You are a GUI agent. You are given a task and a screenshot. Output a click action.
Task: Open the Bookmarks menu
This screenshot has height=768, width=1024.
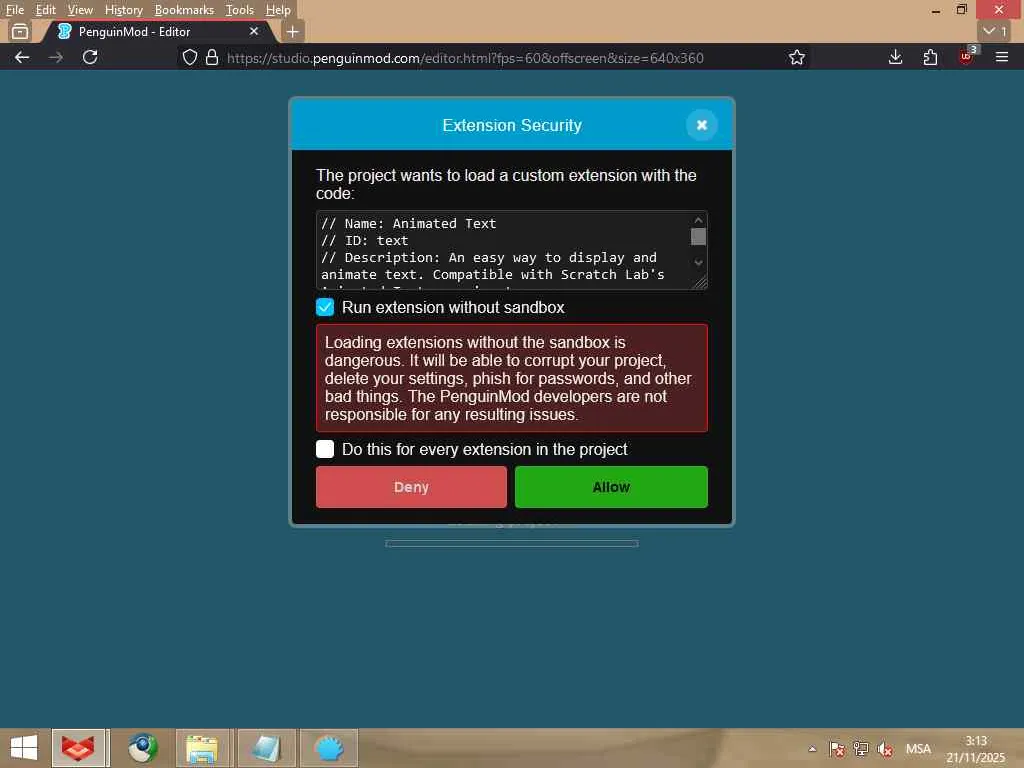[x=184, y=10]
